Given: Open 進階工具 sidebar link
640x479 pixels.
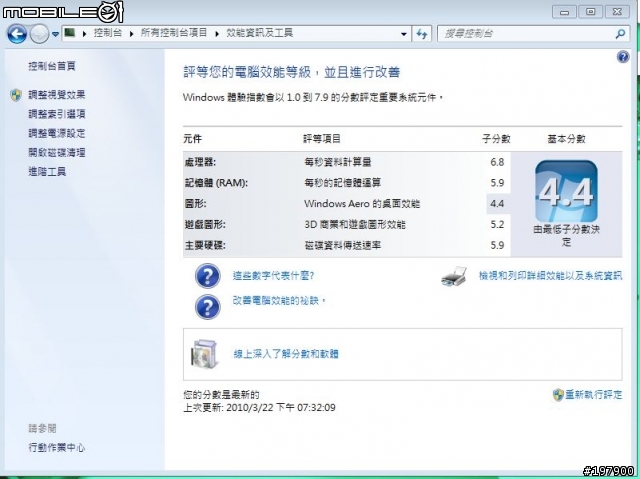Looking at the screenshot, I should (47, 172).
